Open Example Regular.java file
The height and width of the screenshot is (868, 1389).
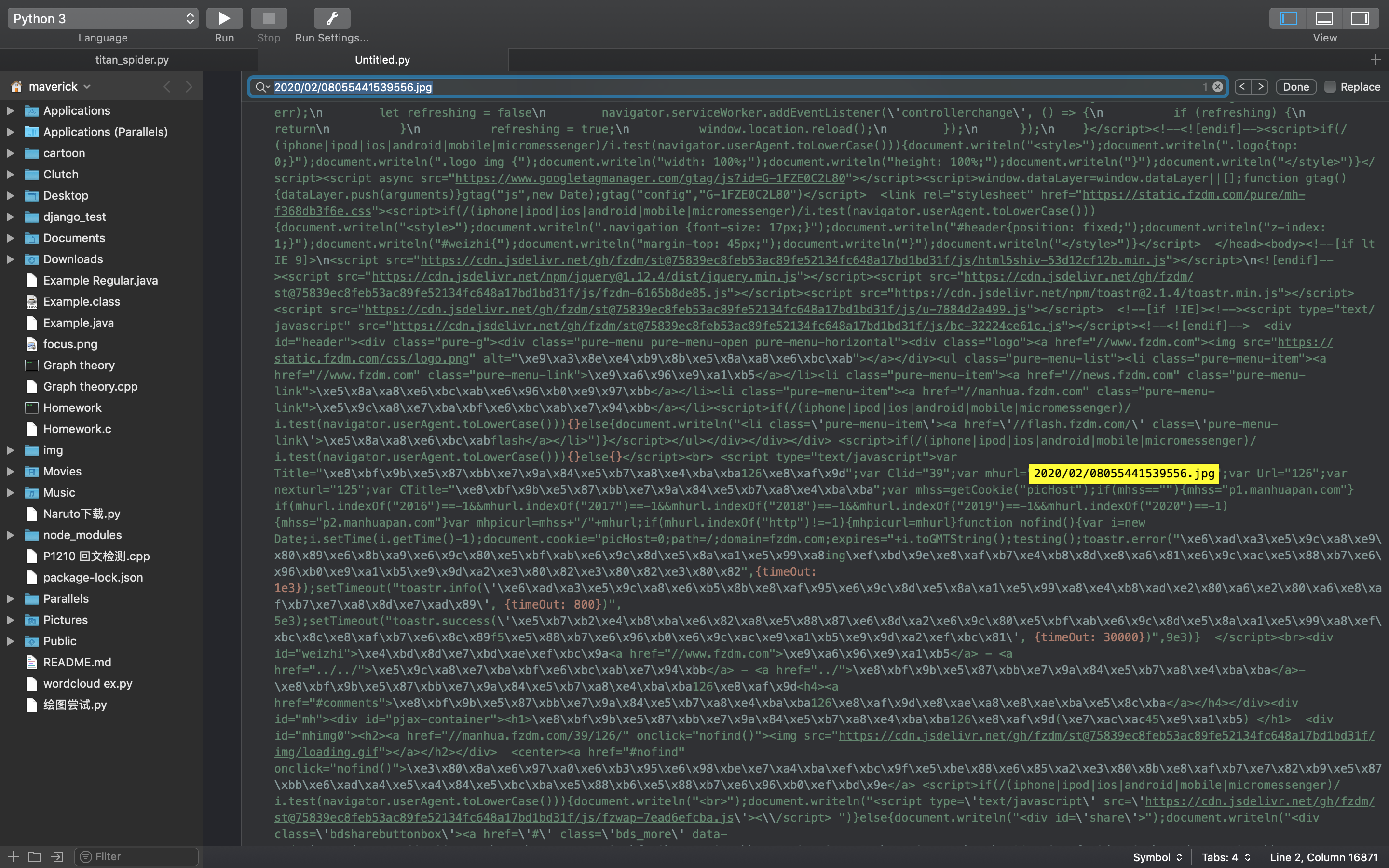(x=100, y=281)
